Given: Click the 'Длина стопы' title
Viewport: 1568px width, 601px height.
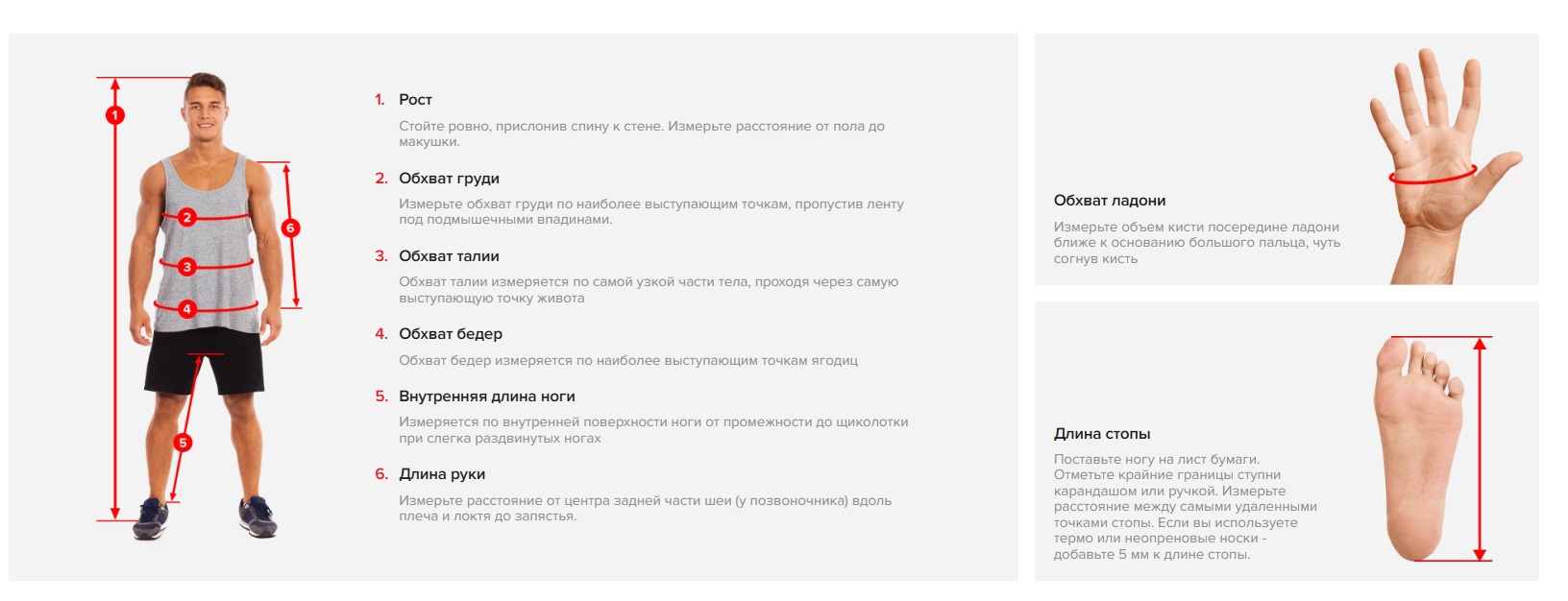Looking at the screenshot, I should click(1102, 434).
